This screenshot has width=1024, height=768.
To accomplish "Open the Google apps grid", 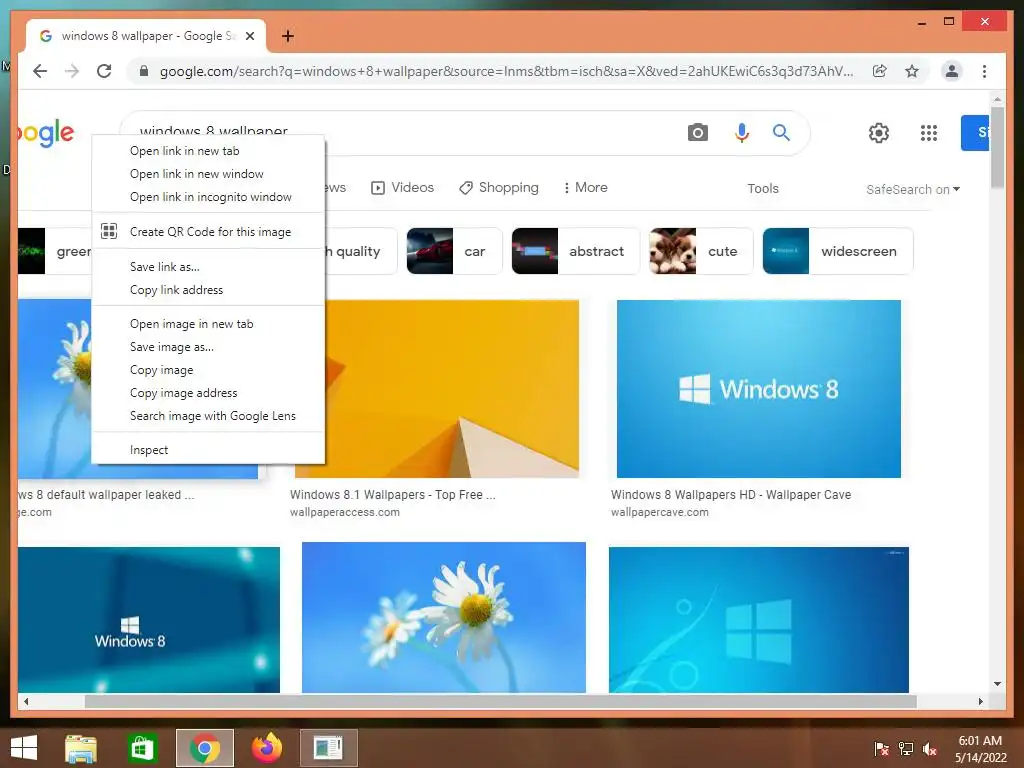I will (x=929, y=133).
